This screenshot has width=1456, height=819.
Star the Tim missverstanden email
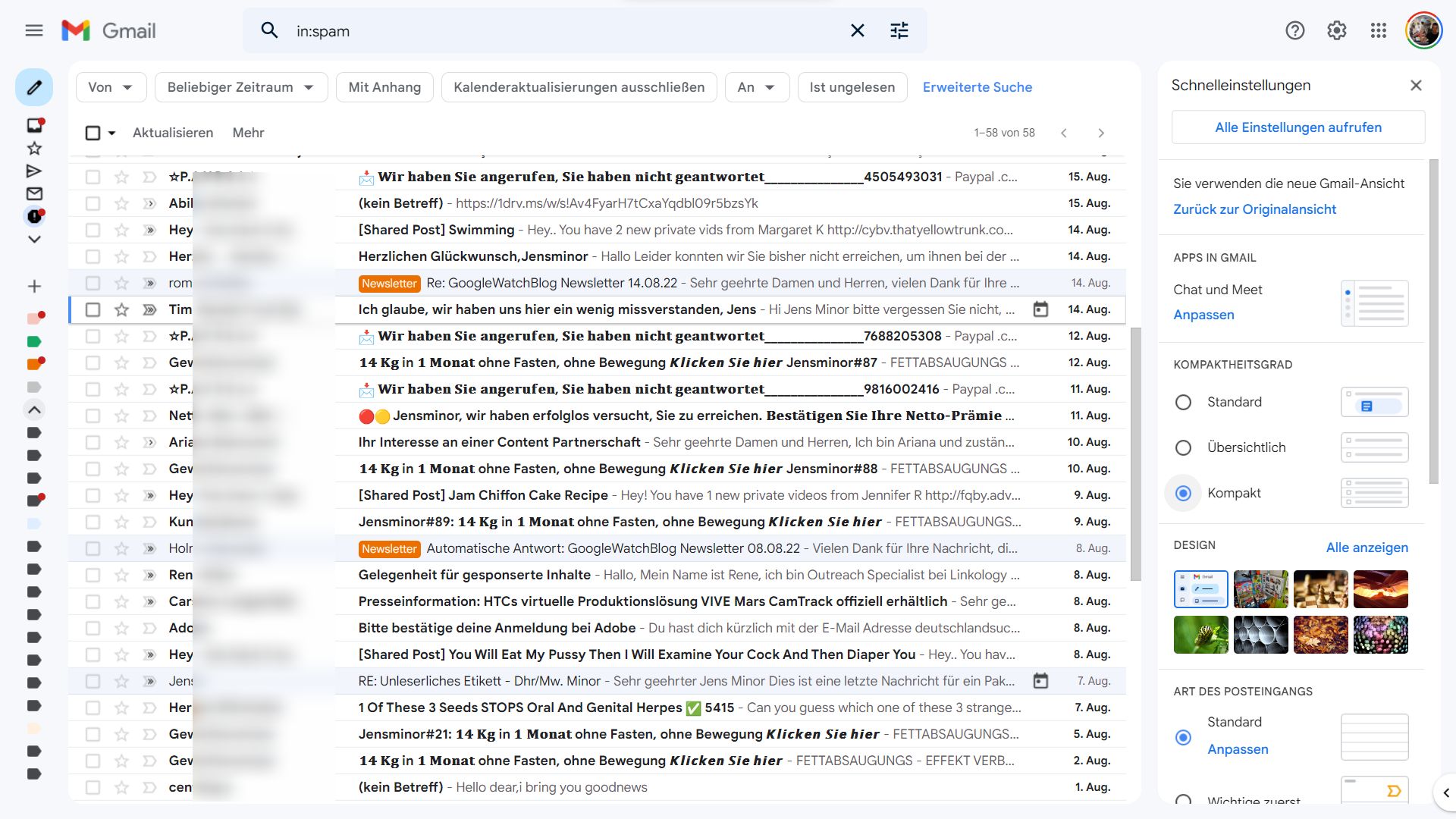coord(121,309)
